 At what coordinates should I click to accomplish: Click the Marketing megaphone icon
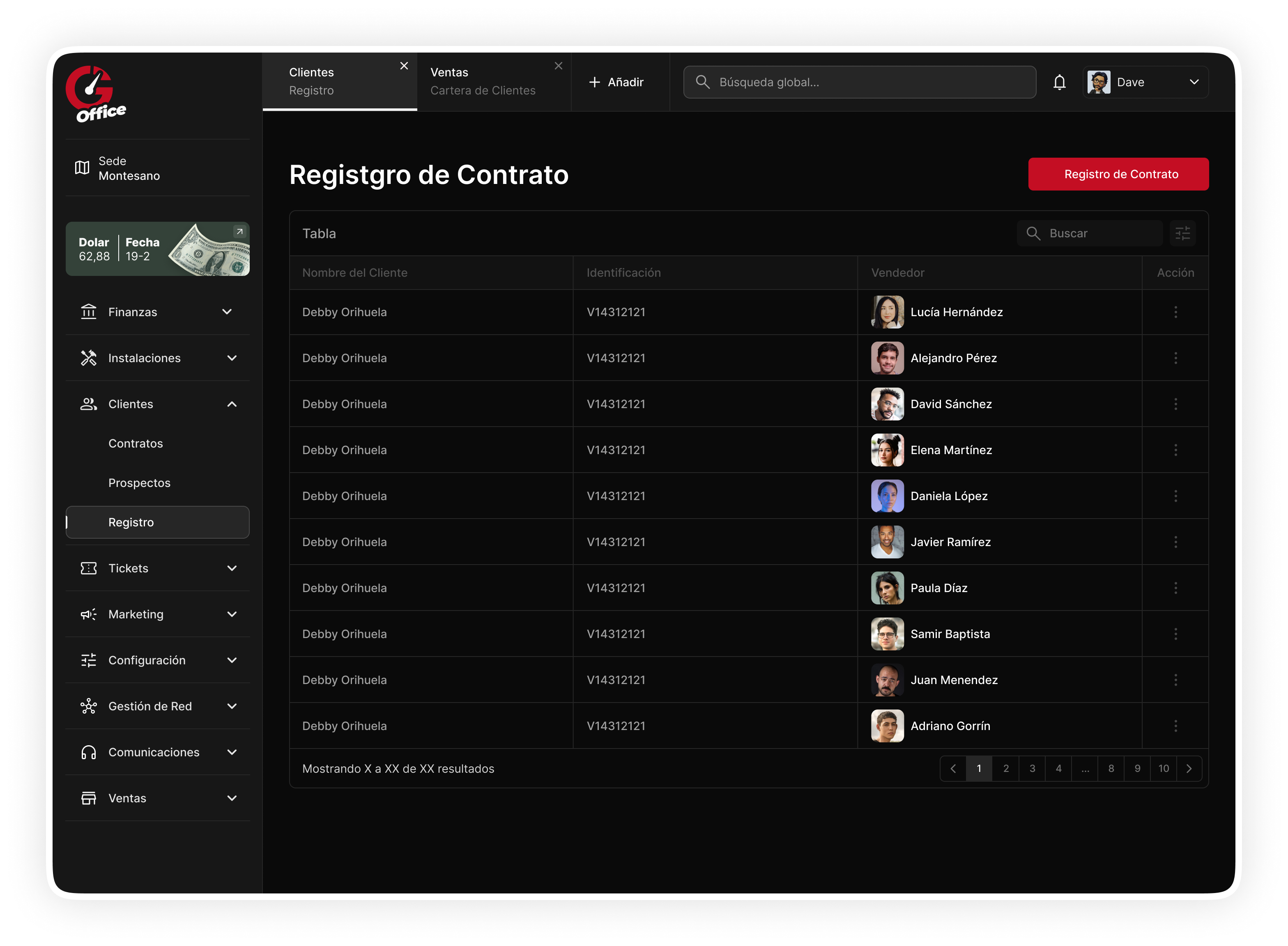tap(88, 614)
